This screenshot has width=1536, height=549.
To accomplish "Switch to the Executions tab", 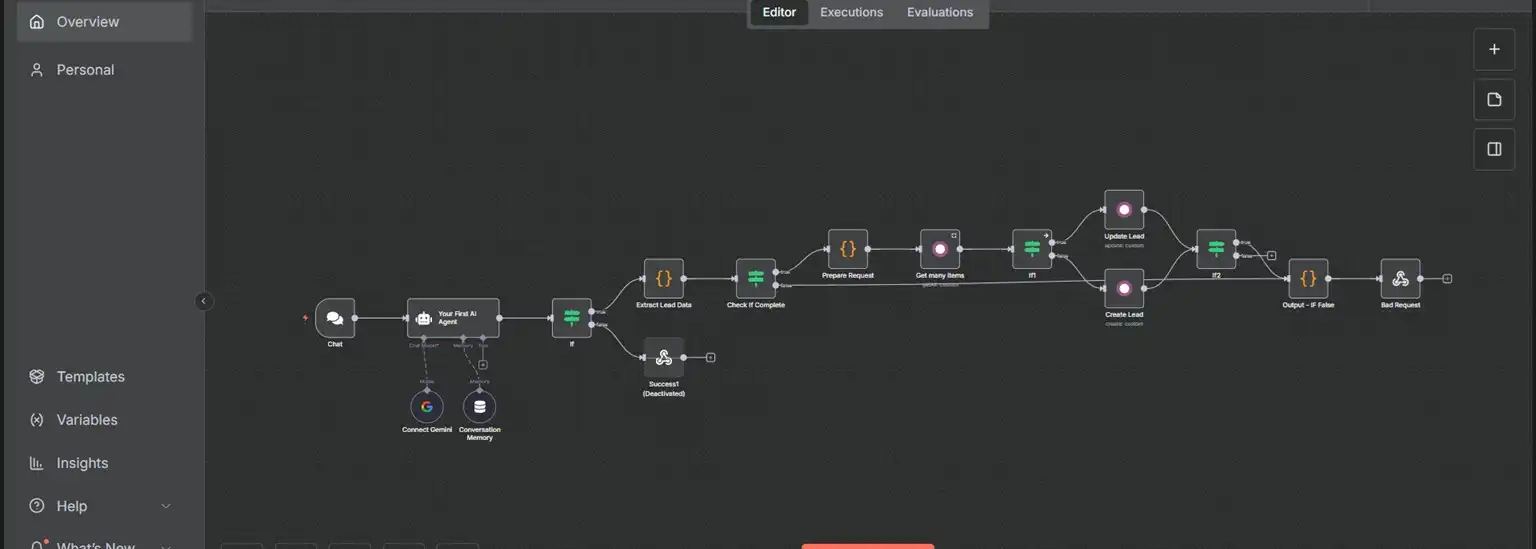I will click(851, 13).
